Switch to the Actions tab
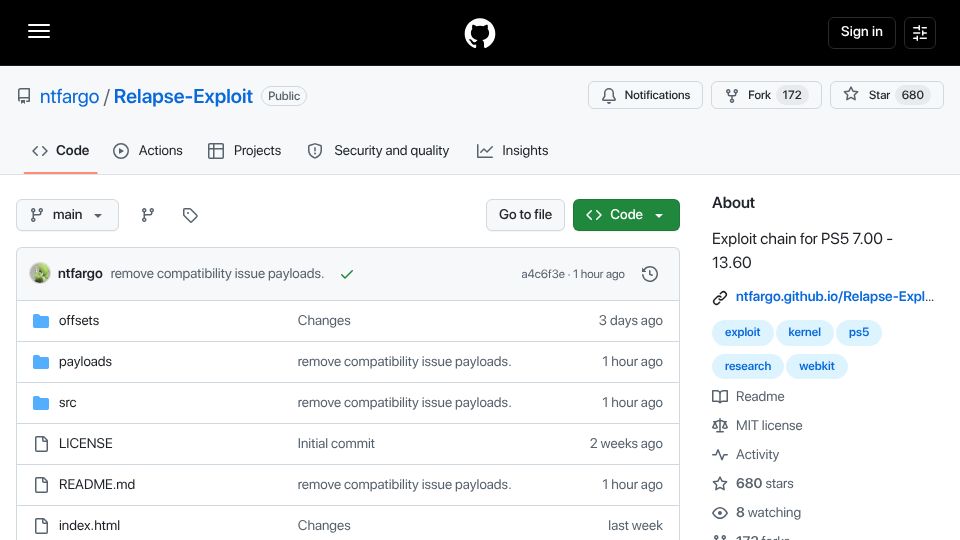The width and height of the screenshot is (960, 540). pyautogui.click(x=148, y=151)
